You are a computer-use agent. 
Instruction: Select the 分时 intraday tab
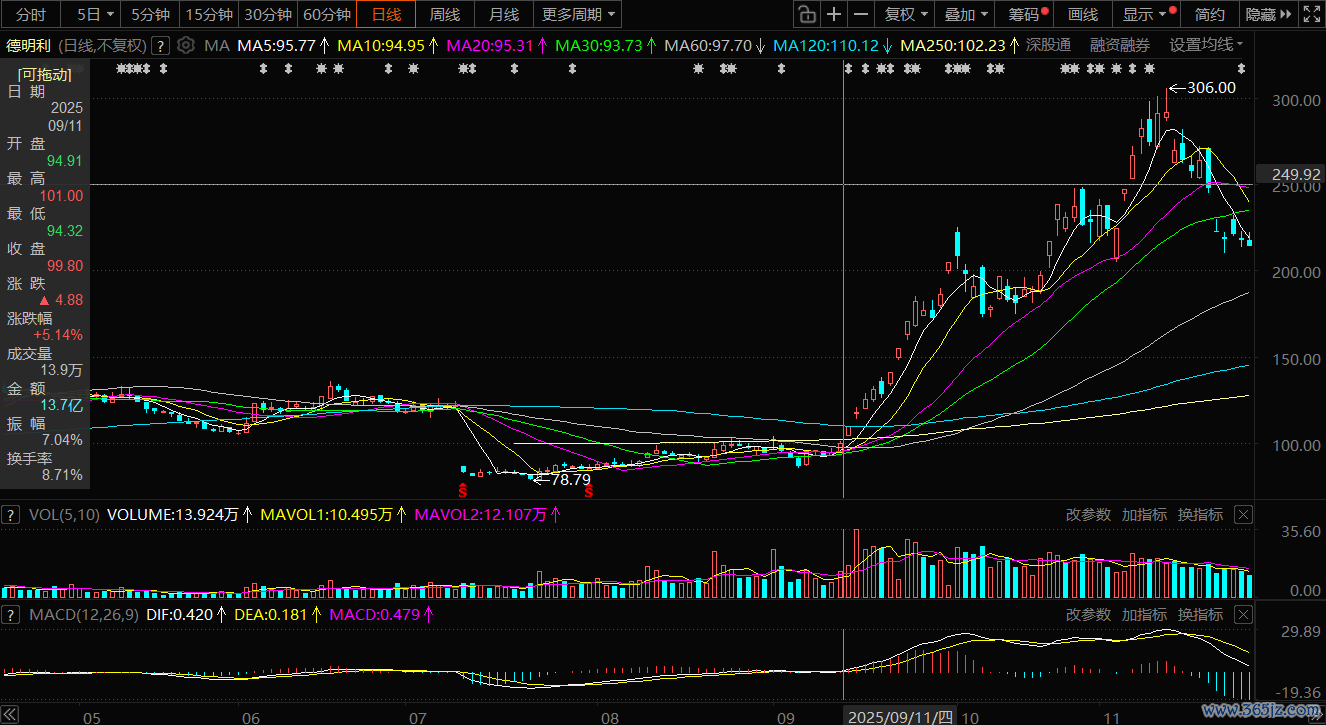(31, 14)
